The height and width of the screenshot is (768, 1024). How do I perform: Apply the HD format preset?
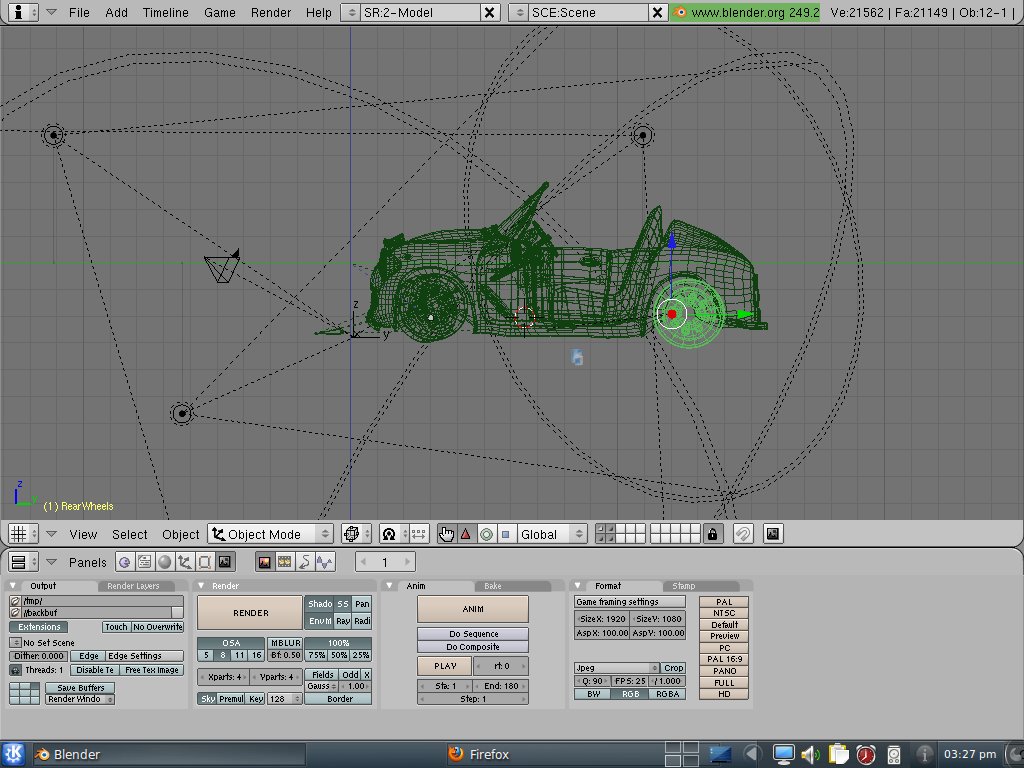724,694
